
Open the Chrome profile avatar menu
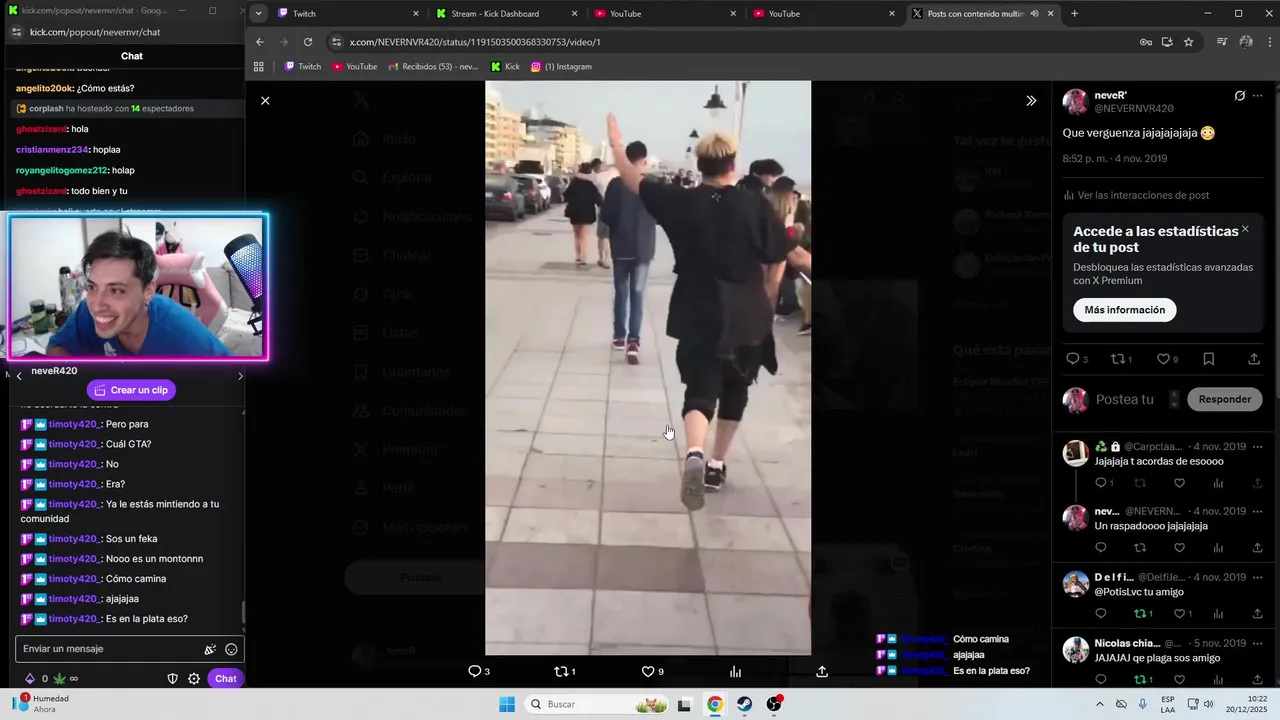1246,42
